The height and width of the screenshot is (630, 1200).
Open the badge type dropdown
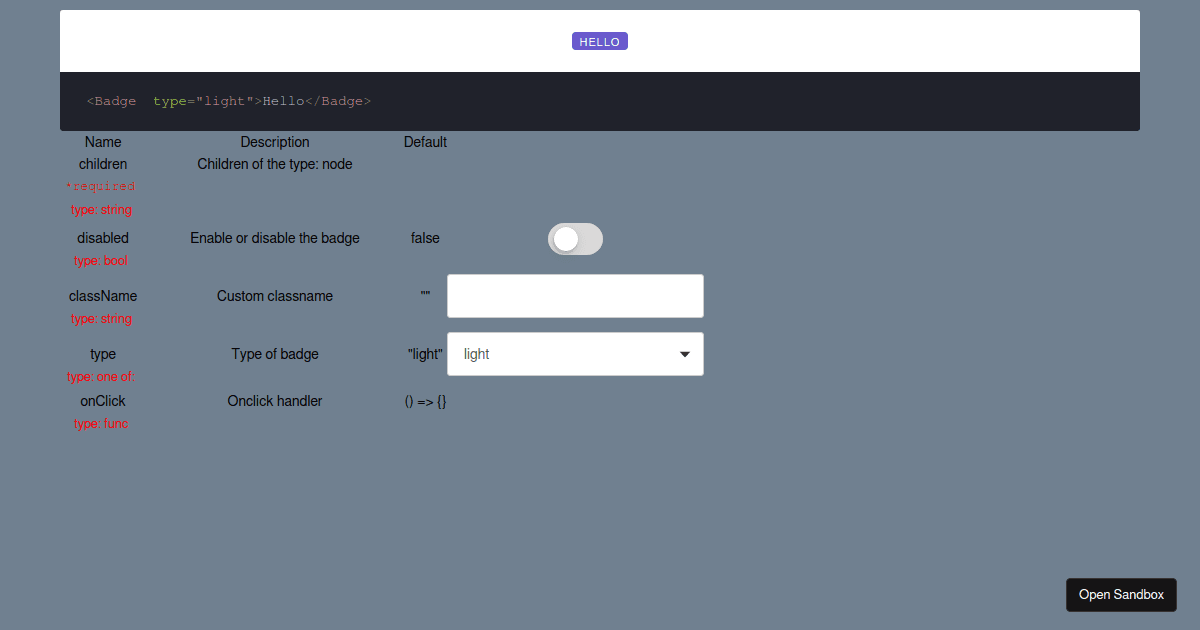pyautogui.click(x=575, y=354)
